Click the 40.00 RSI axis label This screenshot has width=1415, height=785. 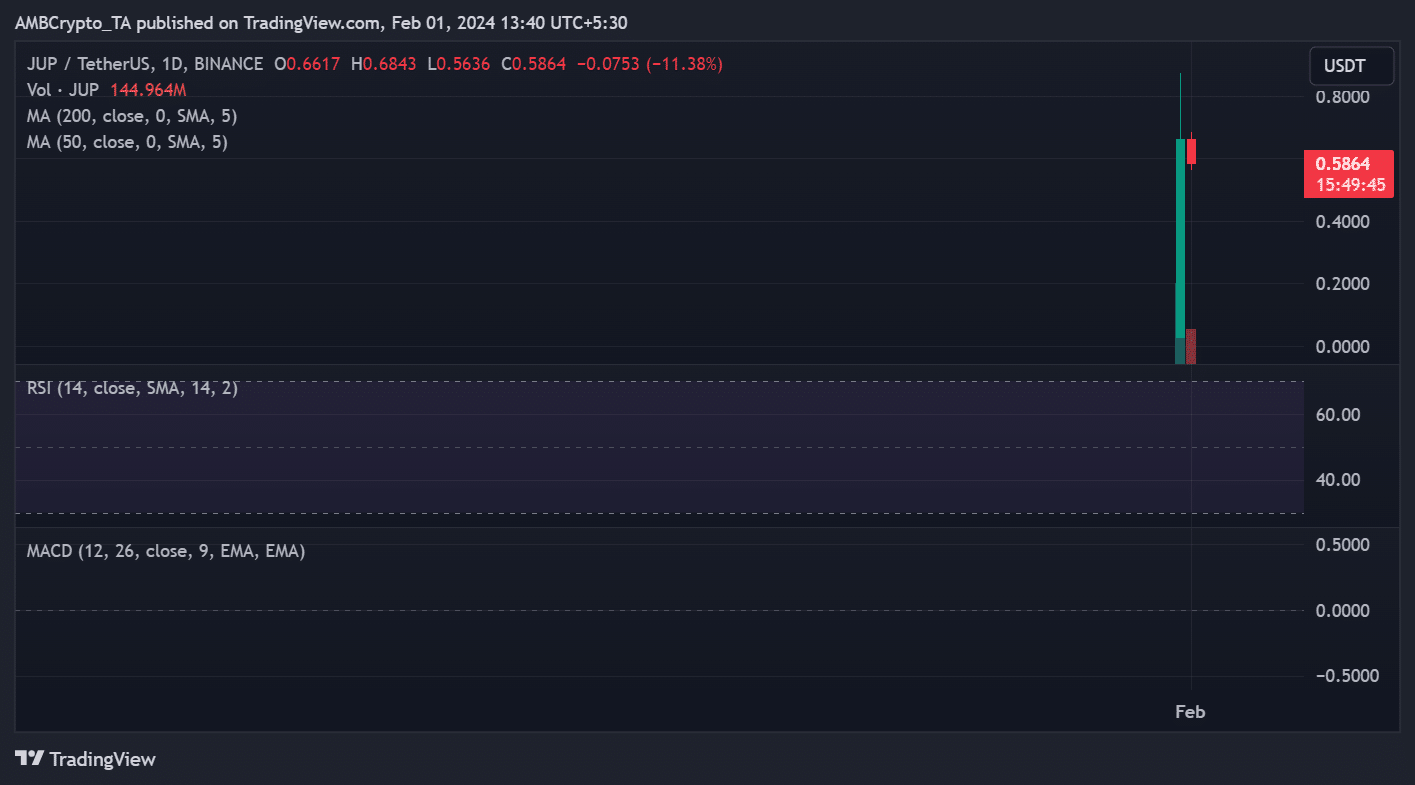coord(1339,480)
